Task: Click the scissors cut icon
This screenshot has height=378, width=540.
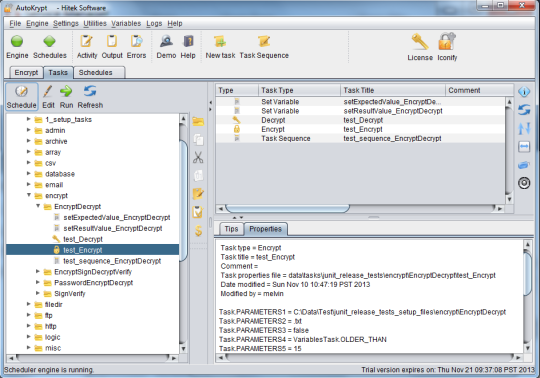Action: coord(198,157)
